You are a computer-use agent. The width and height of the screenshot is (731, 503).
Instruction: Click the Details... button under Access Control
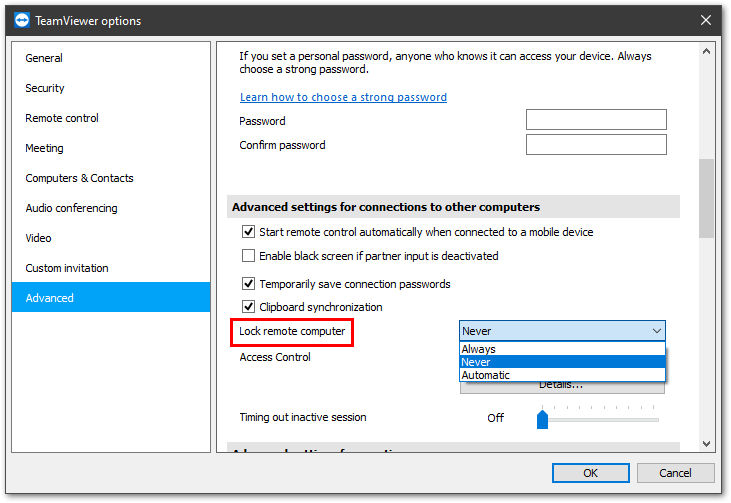tap(562, 387)
